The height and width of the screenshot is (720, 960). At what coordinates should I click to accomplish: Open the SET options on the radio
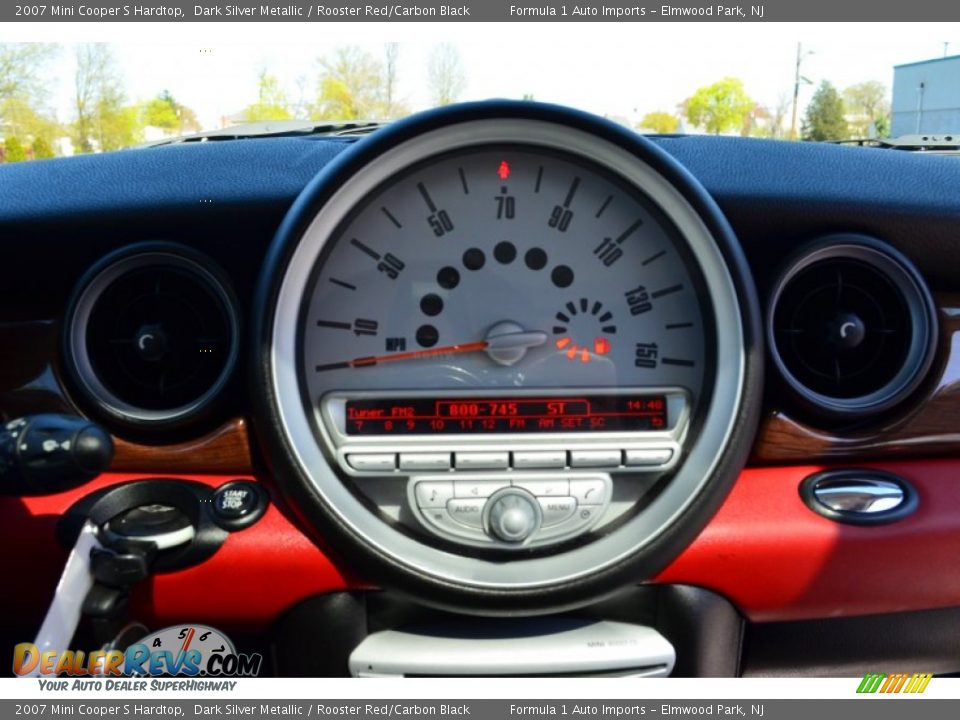(x=572, y=424)
